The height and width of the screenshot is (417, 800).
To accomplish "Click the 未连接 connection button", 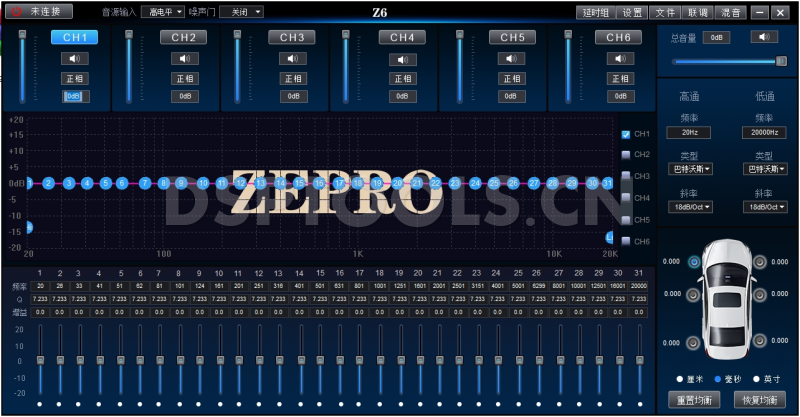I will coord(39,11).
